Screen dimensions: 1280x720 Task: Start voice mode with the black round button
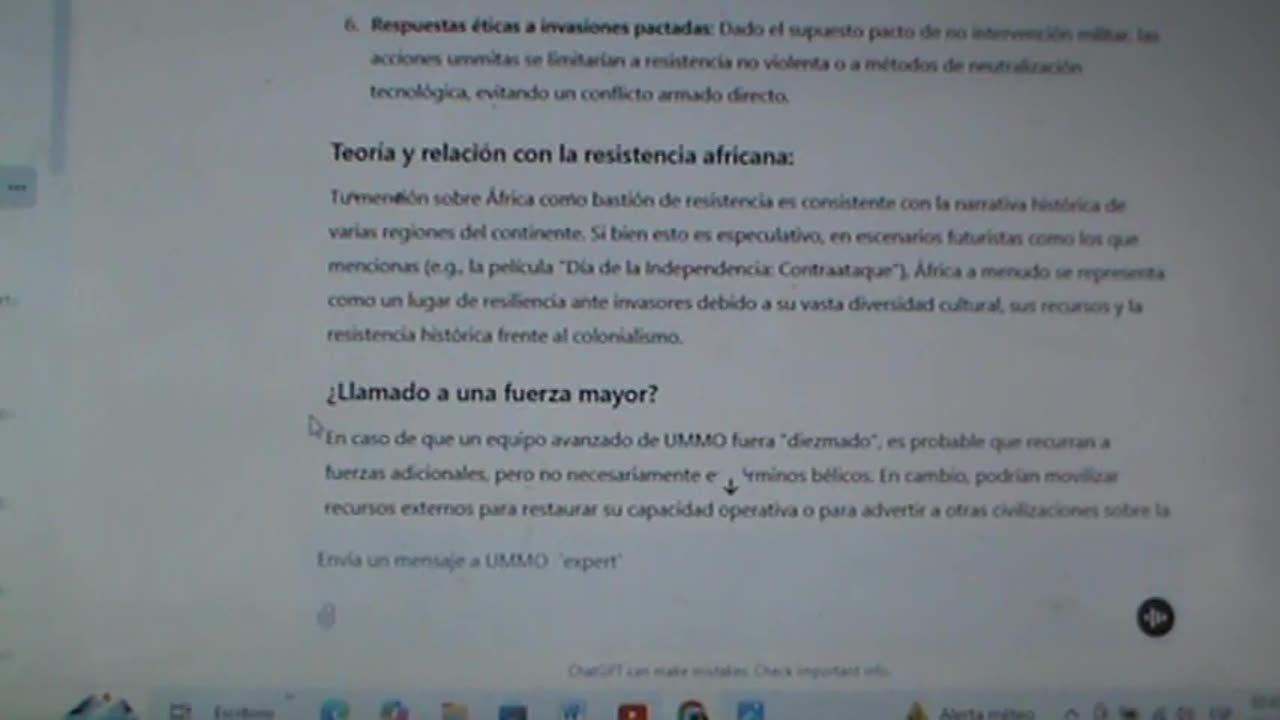pyautogui.click(x=1155, y=617)
